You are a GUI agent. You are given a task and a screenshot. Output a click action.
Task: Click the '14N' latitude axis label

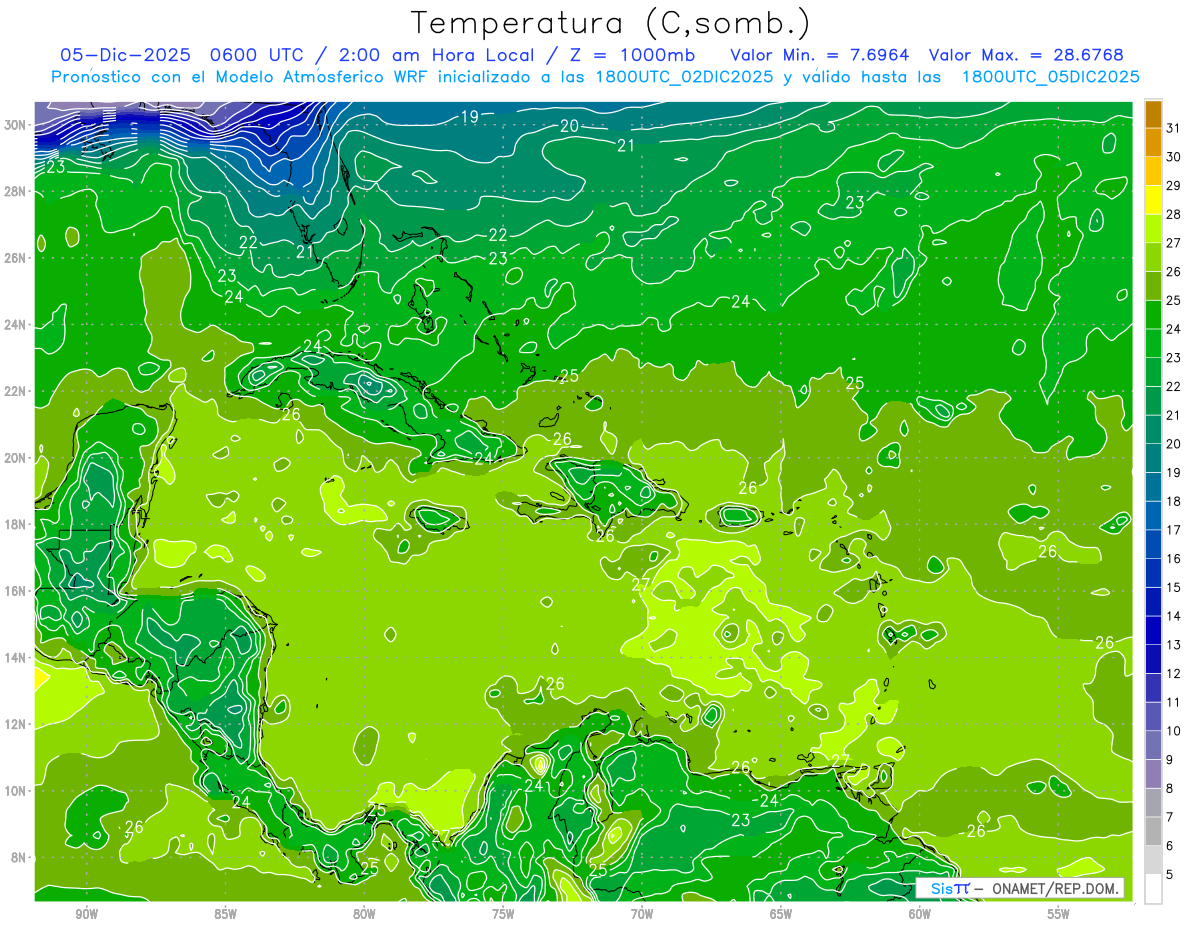pyautogui.click(x=16, y=658)
